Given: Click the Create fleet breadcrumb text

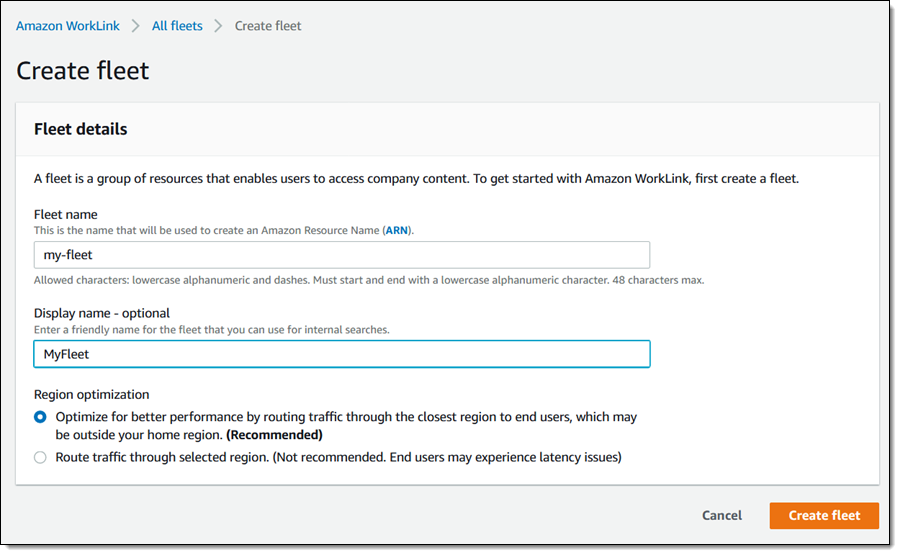Looking at the screenshot, I should [x=268, y=26].
